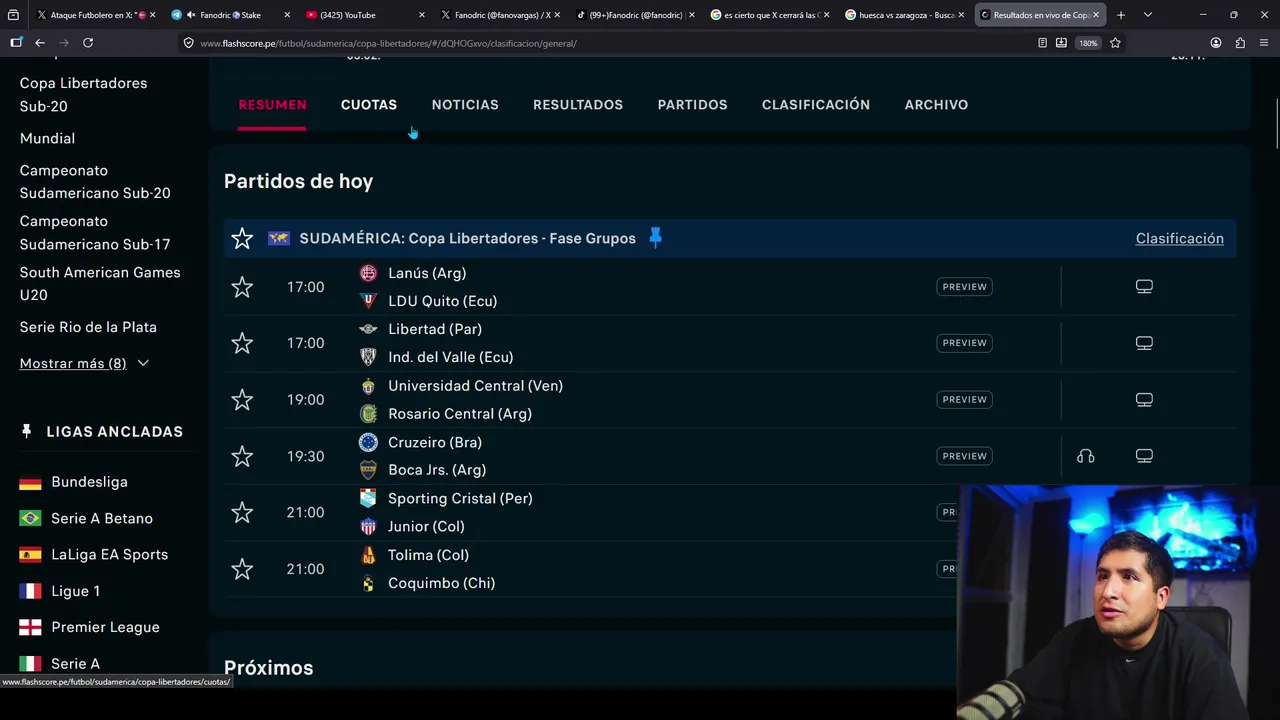Click the Brazil flag next to Serie A Betano
Viewport: 1280px width, 720px height.
click(x=30, y=518)
